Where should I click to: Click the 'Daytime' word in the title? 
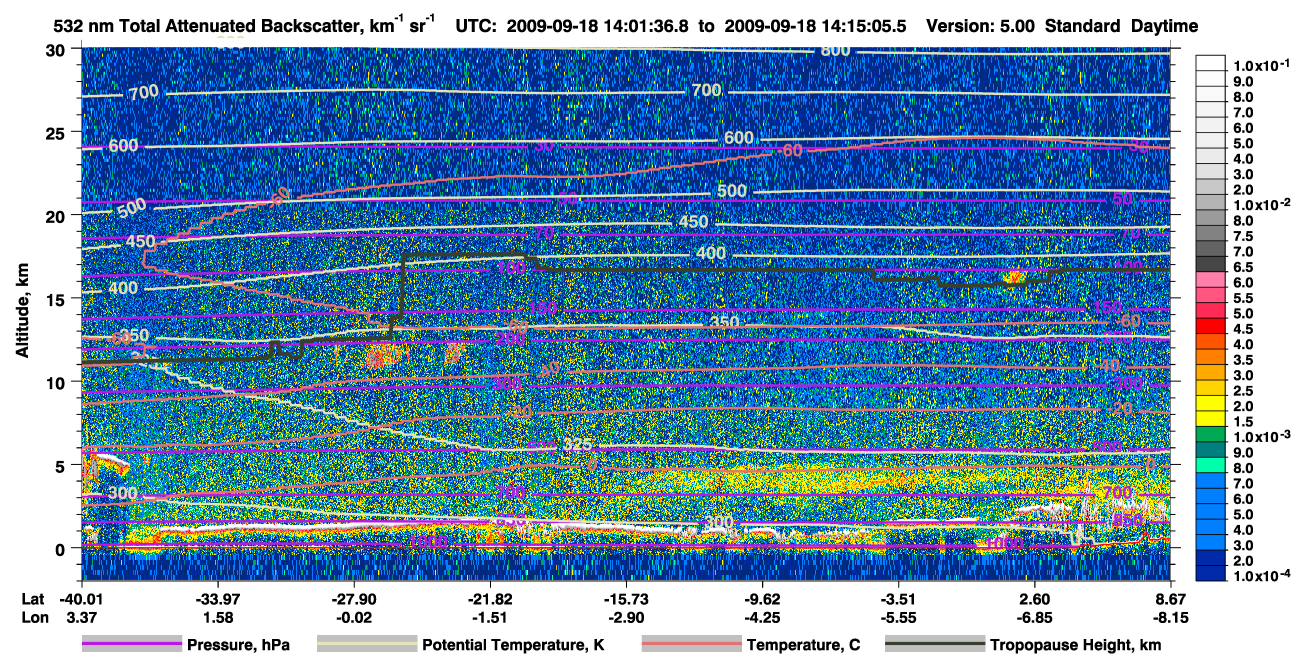point(1162,26)
